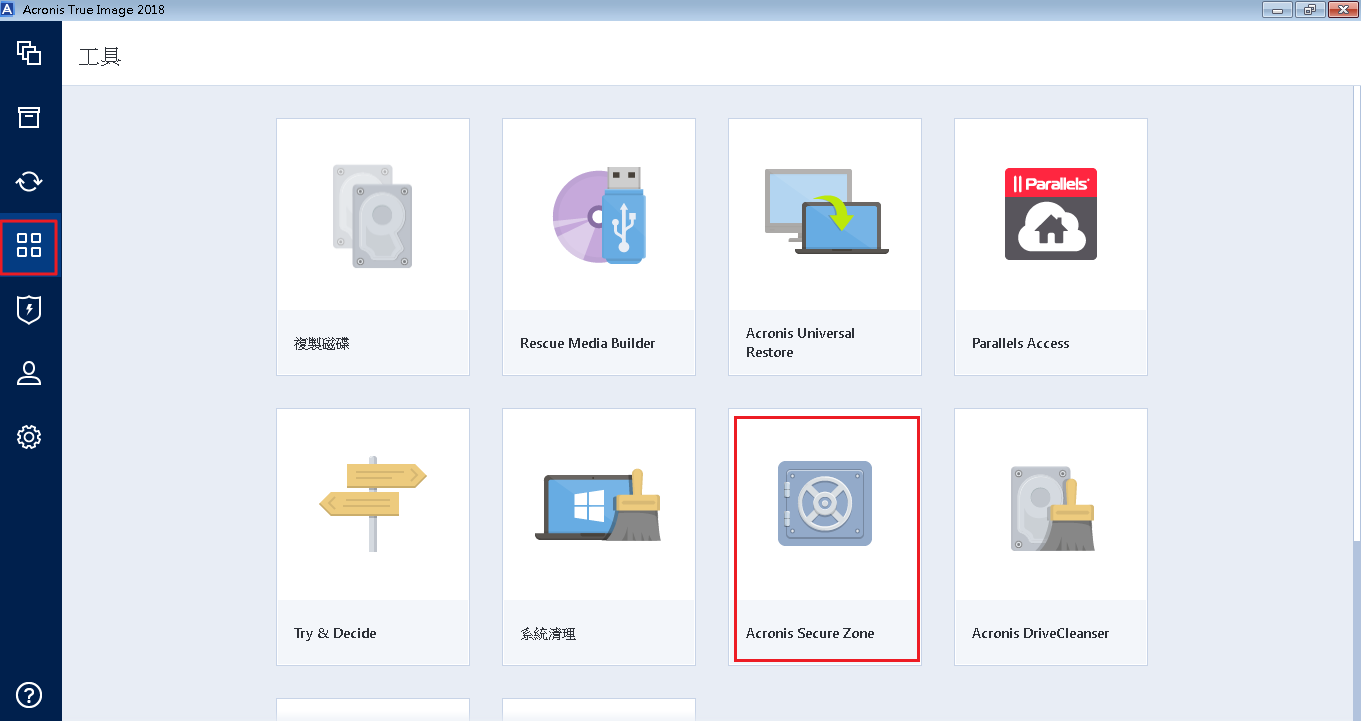Click the Parallels Access logo image
1361x721 pixels.
tap(1051, 214)
